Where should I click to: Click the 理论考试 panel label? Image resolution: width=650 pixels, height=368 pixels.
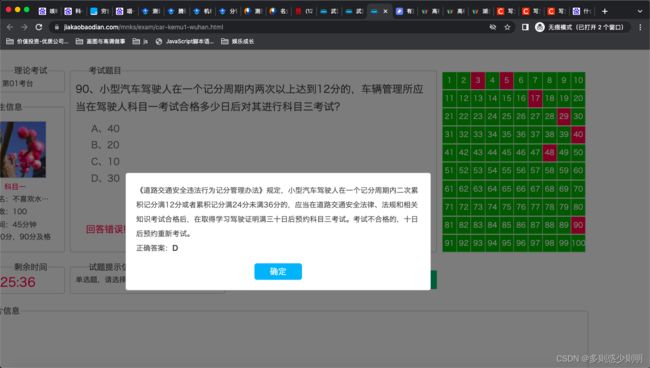click(31, 70)
